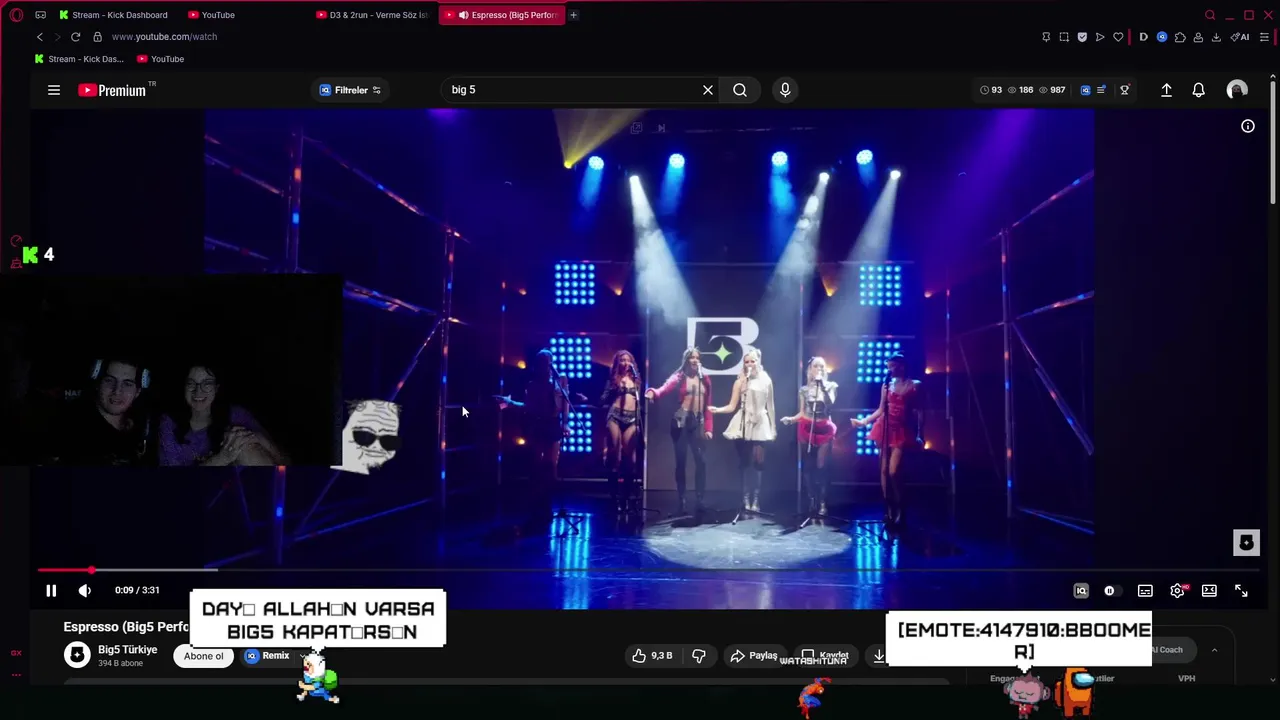
Task: Open the vidIQ list menu with blue dot
Action: 1101,90
